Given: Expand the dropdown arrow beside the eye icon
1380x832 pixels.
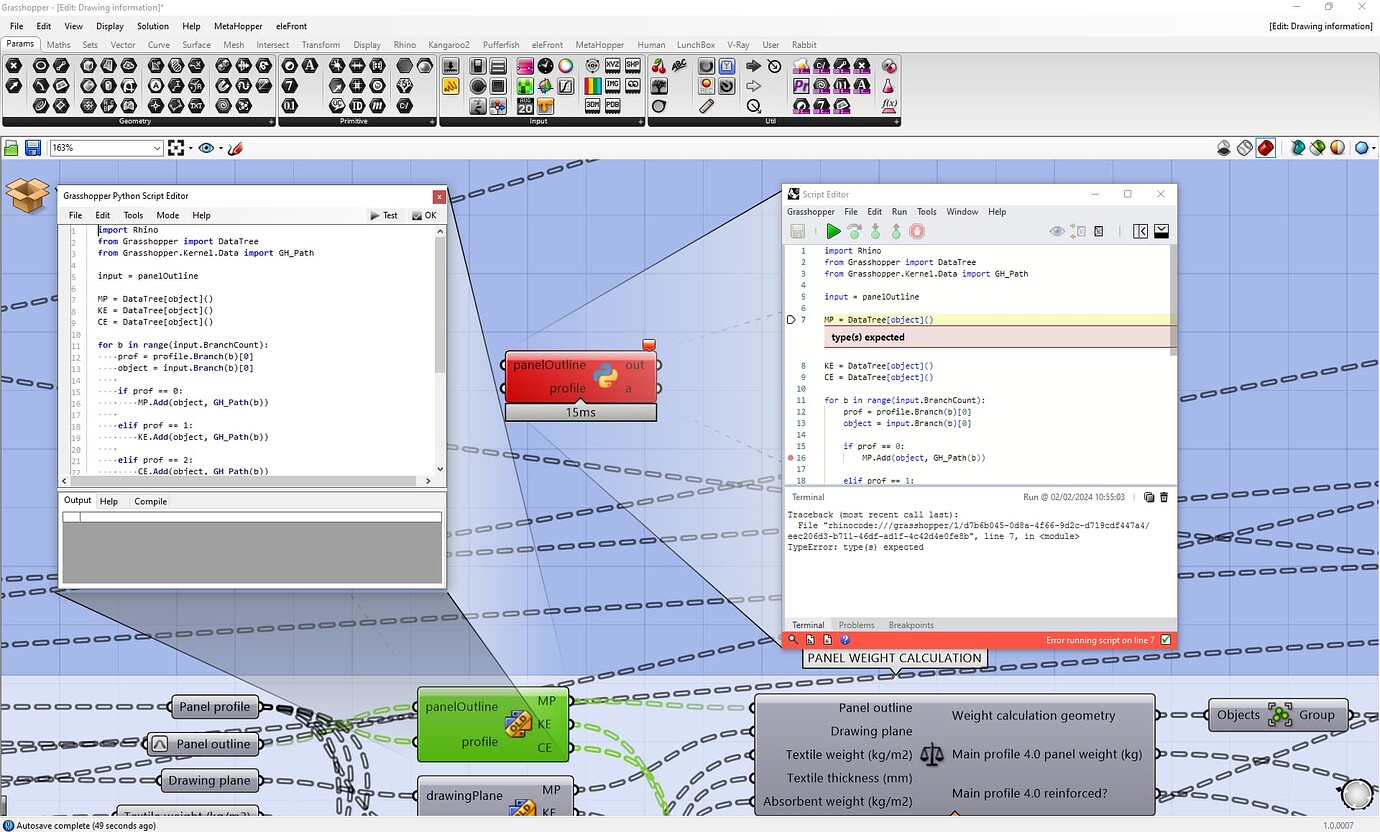Looking at the screenshot, I should pyautogui.click(x=219, y=148).
